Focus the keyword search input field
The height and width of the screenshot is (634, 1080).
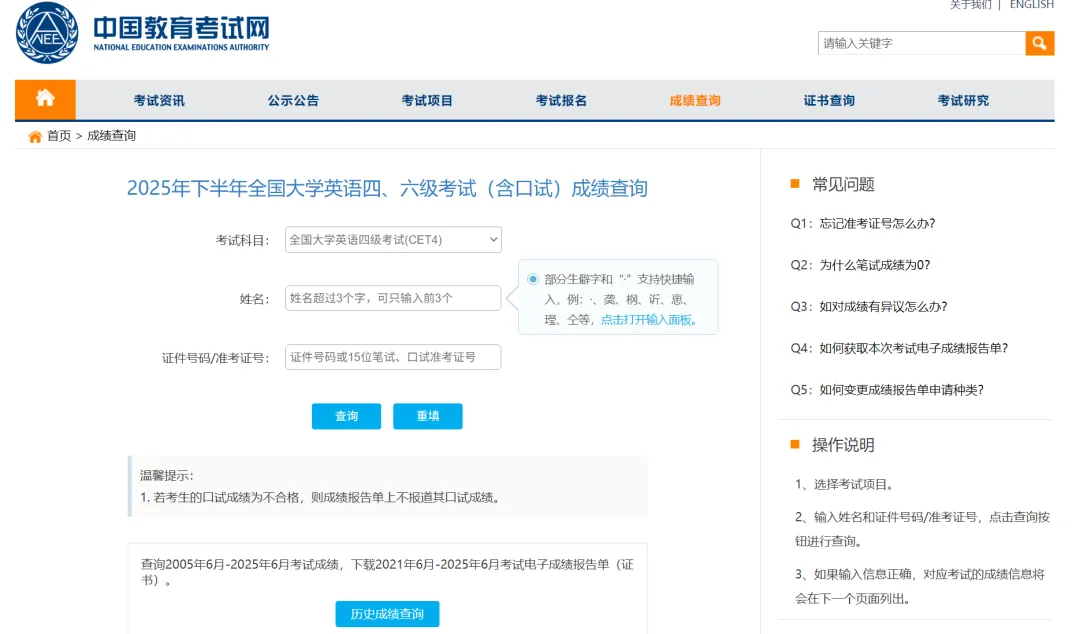pos(922,43)
